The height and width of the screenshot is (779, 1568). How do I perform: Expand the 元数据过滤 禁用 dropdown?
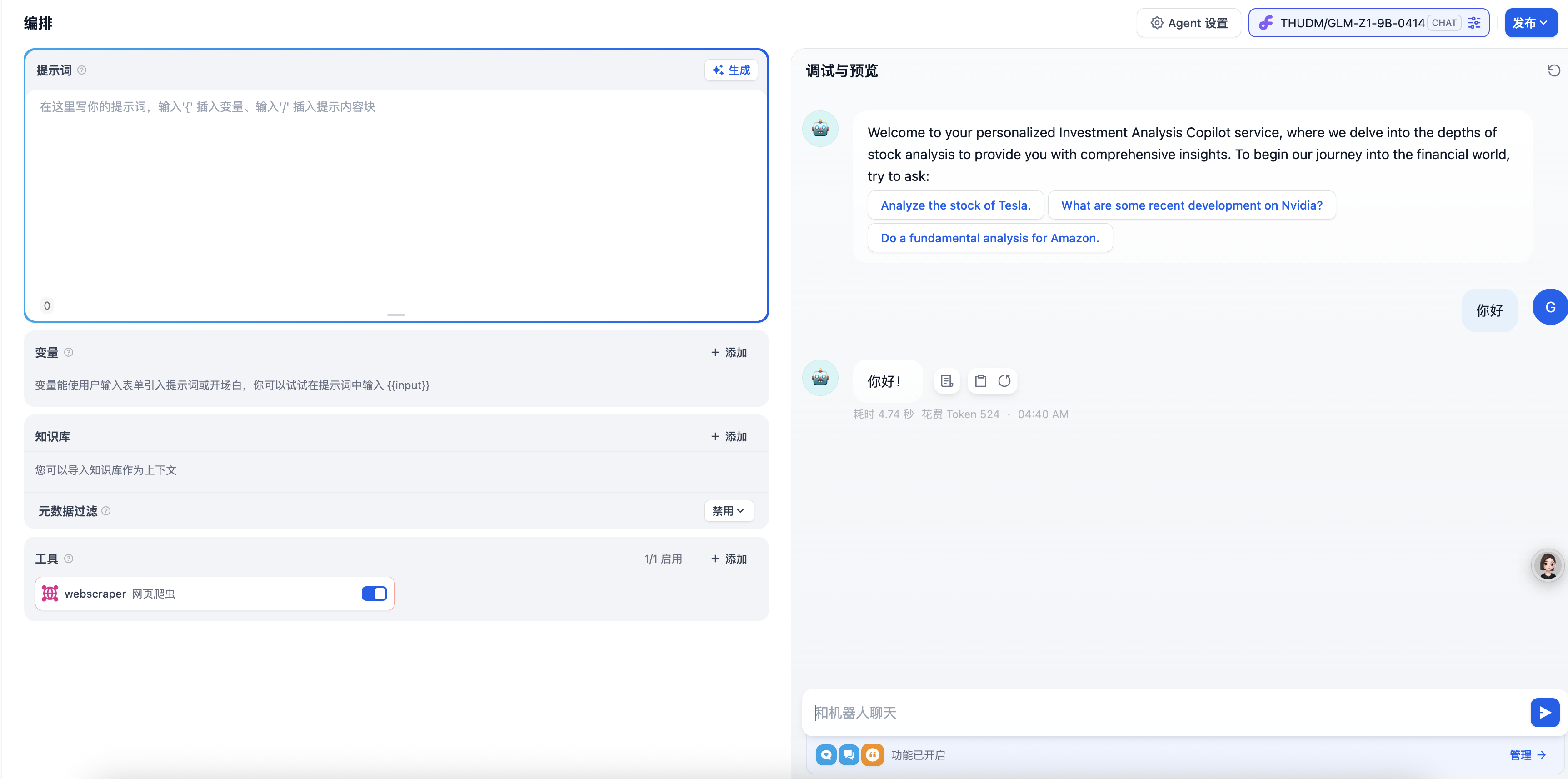click(729, 511)
